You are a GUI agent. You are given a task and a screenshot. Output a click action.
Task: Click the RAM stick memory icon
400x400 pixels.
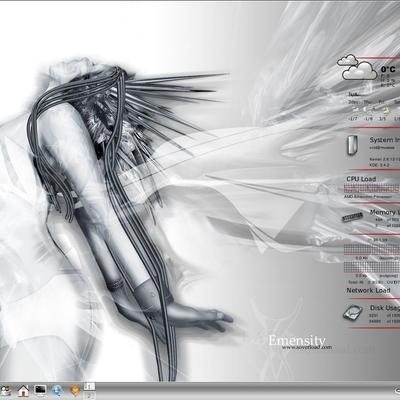click(x=352, y=217)
